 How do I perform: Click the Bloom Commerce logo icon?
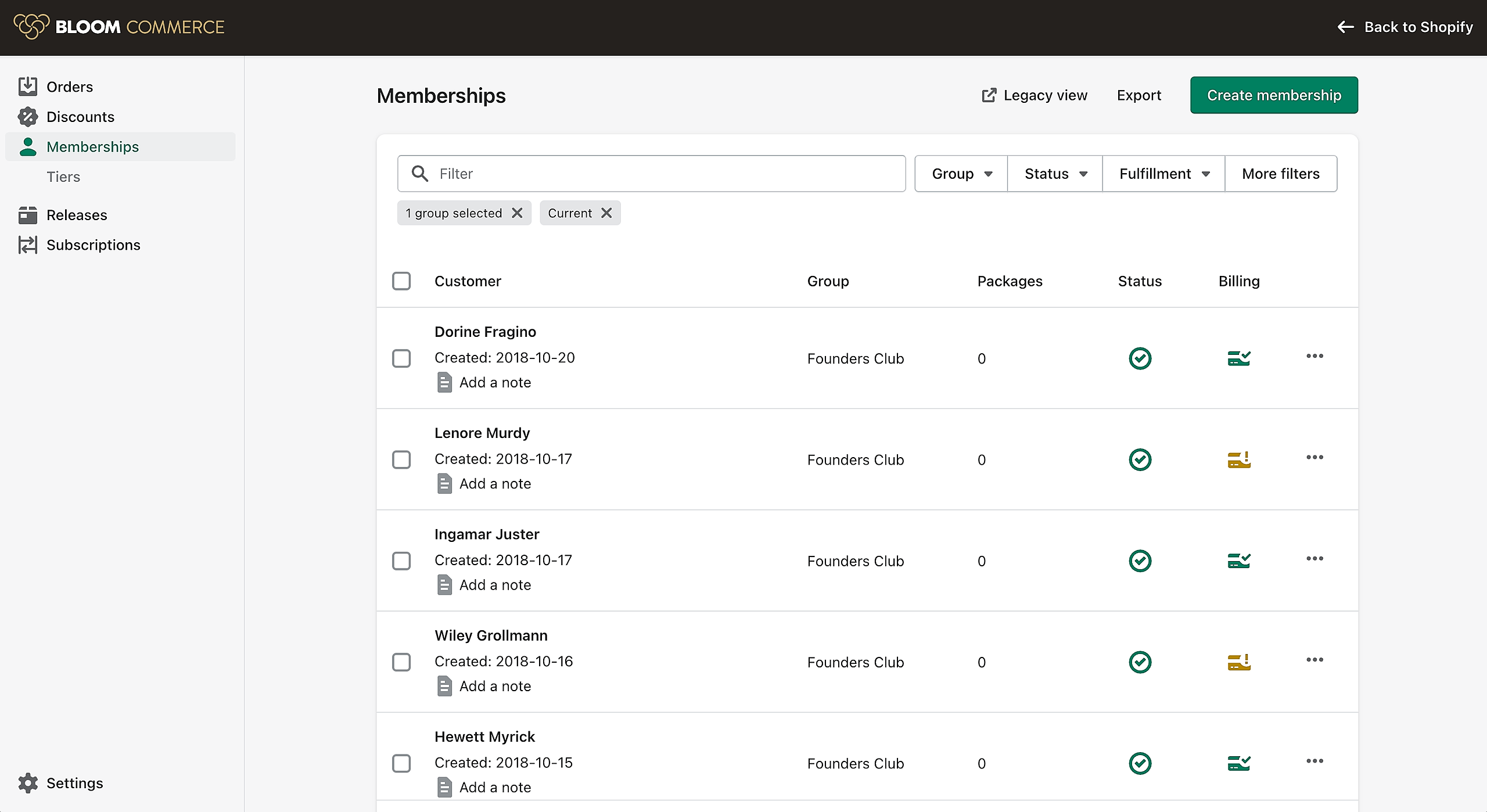pos(31,27)
